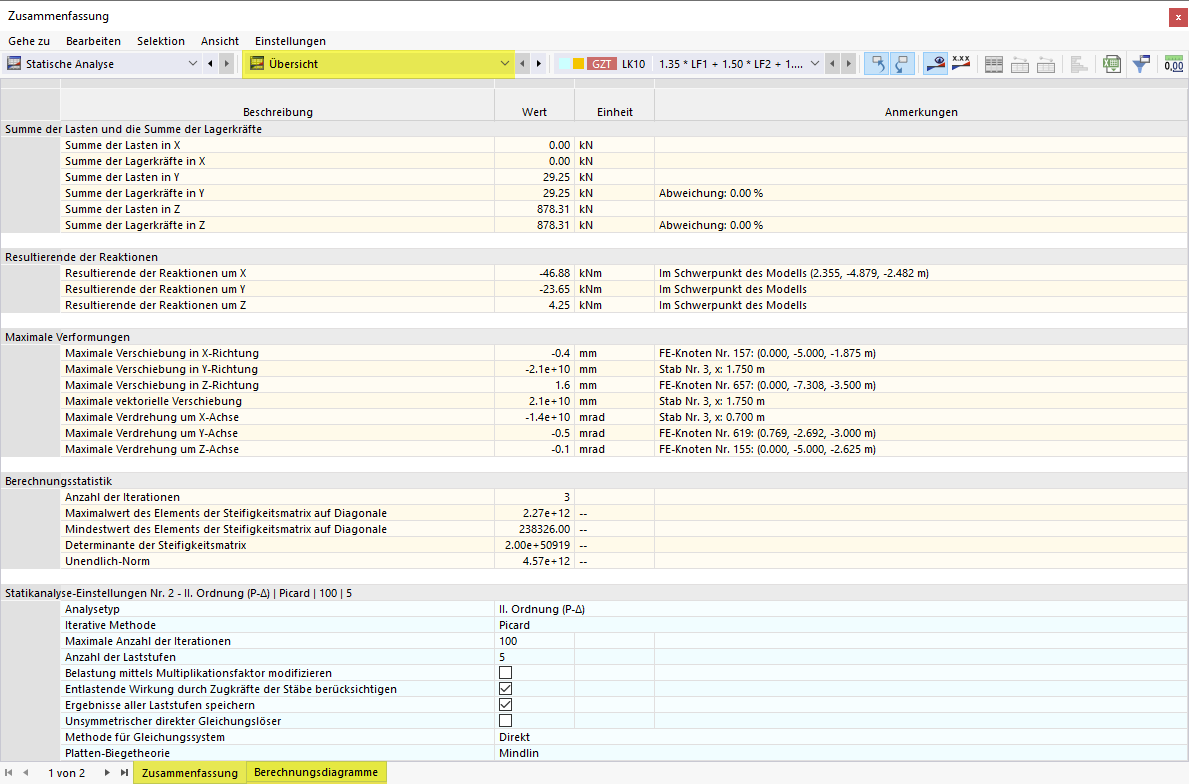Screen dimensions: 1189x784
Task: Select the row Summe der Lasten in Z
Action: pyautogui.click(x=623, y=209)
